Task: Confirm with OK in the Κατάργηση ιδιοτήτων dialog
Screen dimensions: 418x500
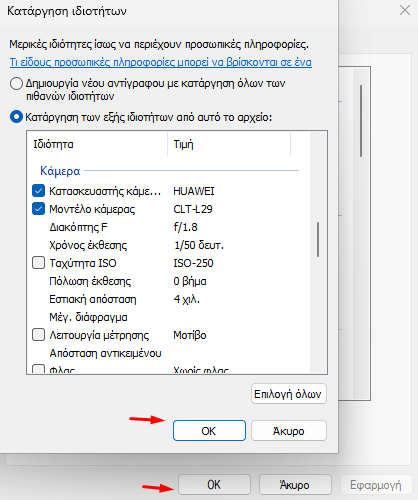Action: point(209,431)
